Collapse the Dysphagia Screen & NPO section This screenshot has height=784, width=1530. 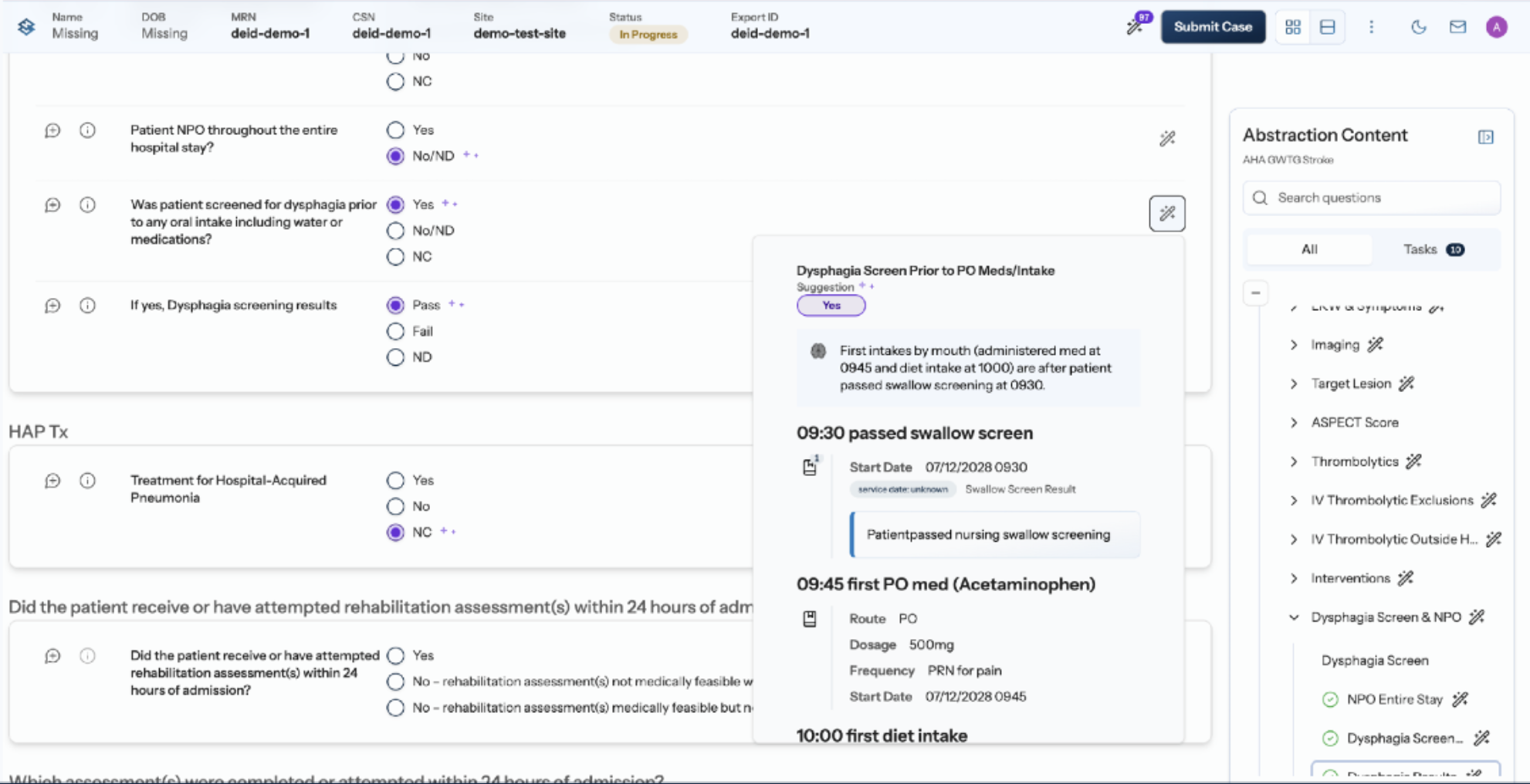1295,617
